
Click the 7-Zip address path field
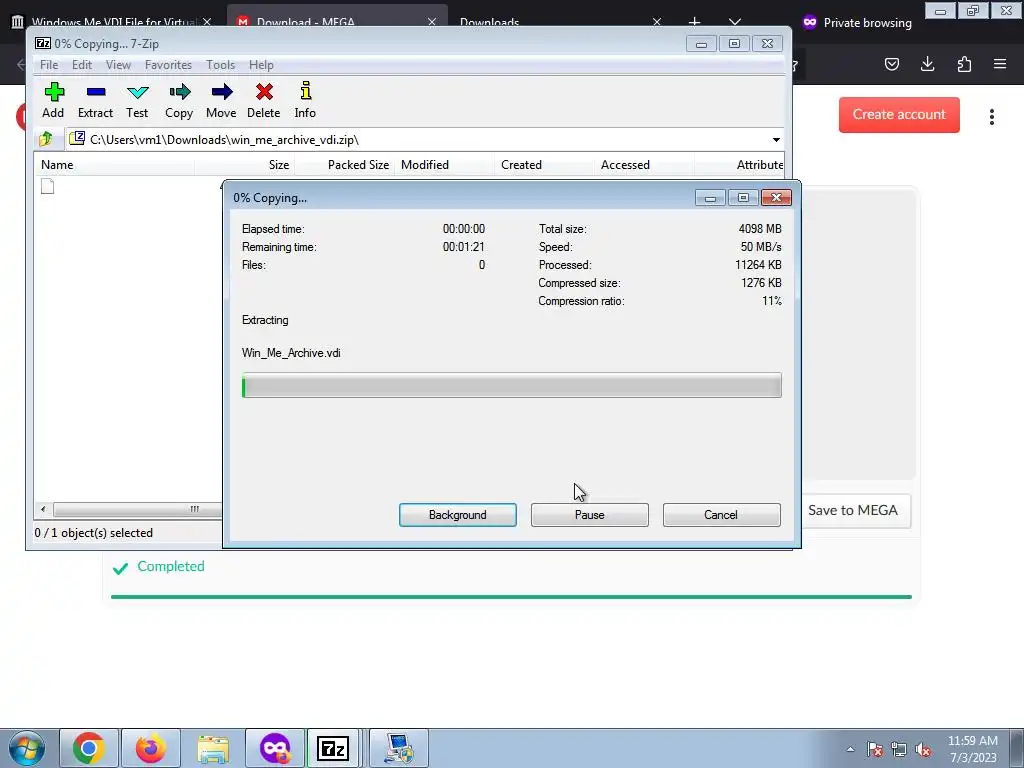tap(418, 140)
